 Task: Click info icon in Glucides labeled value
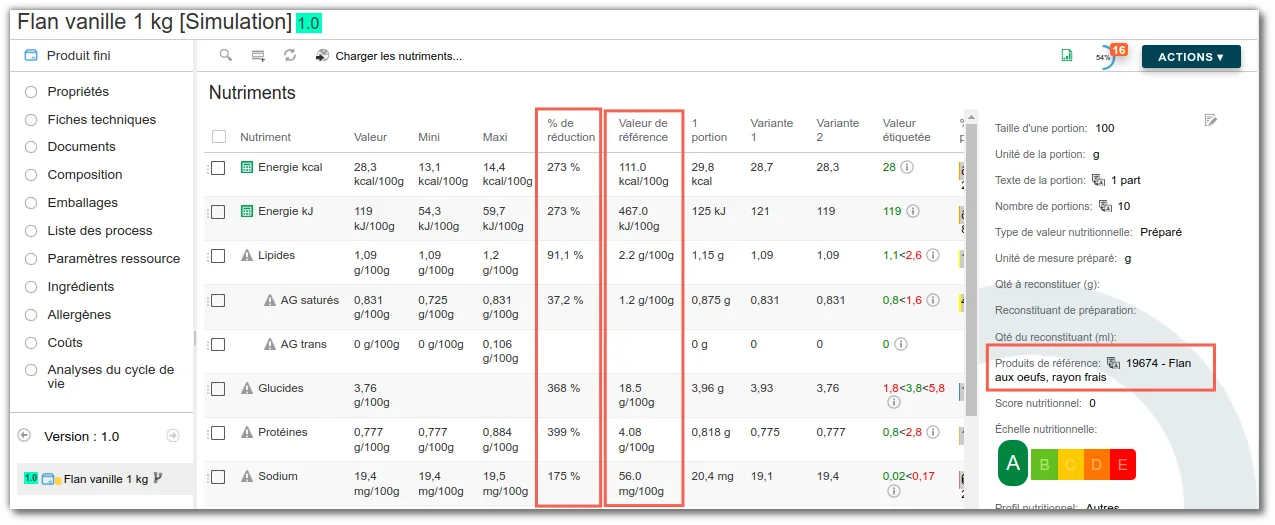(893, 403)
